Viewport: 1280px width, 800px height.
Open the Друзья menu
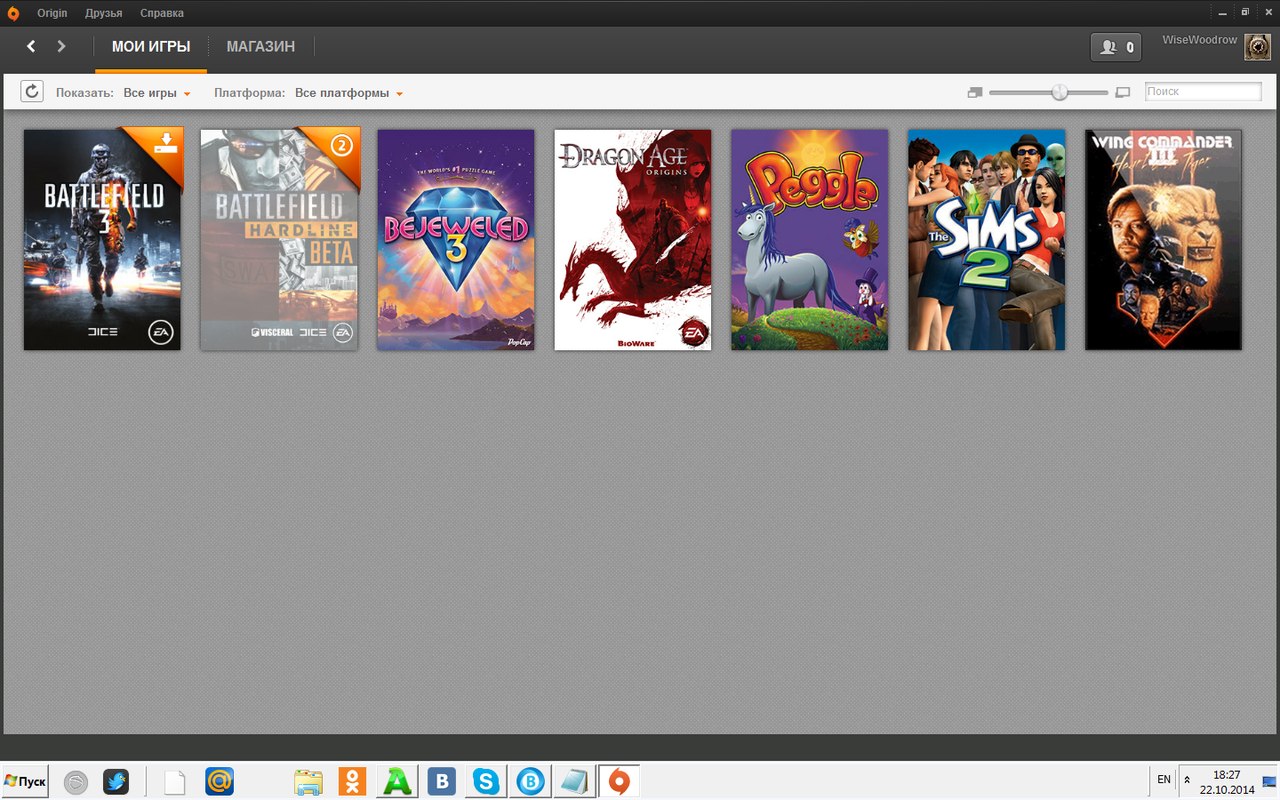pyautogui.click(x=104, y=13)
